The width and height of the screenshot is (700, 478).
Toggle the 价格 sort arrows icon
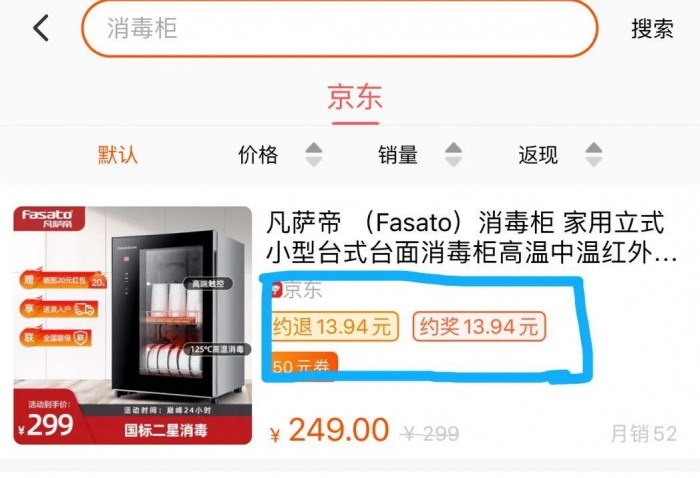click(313, 155)
